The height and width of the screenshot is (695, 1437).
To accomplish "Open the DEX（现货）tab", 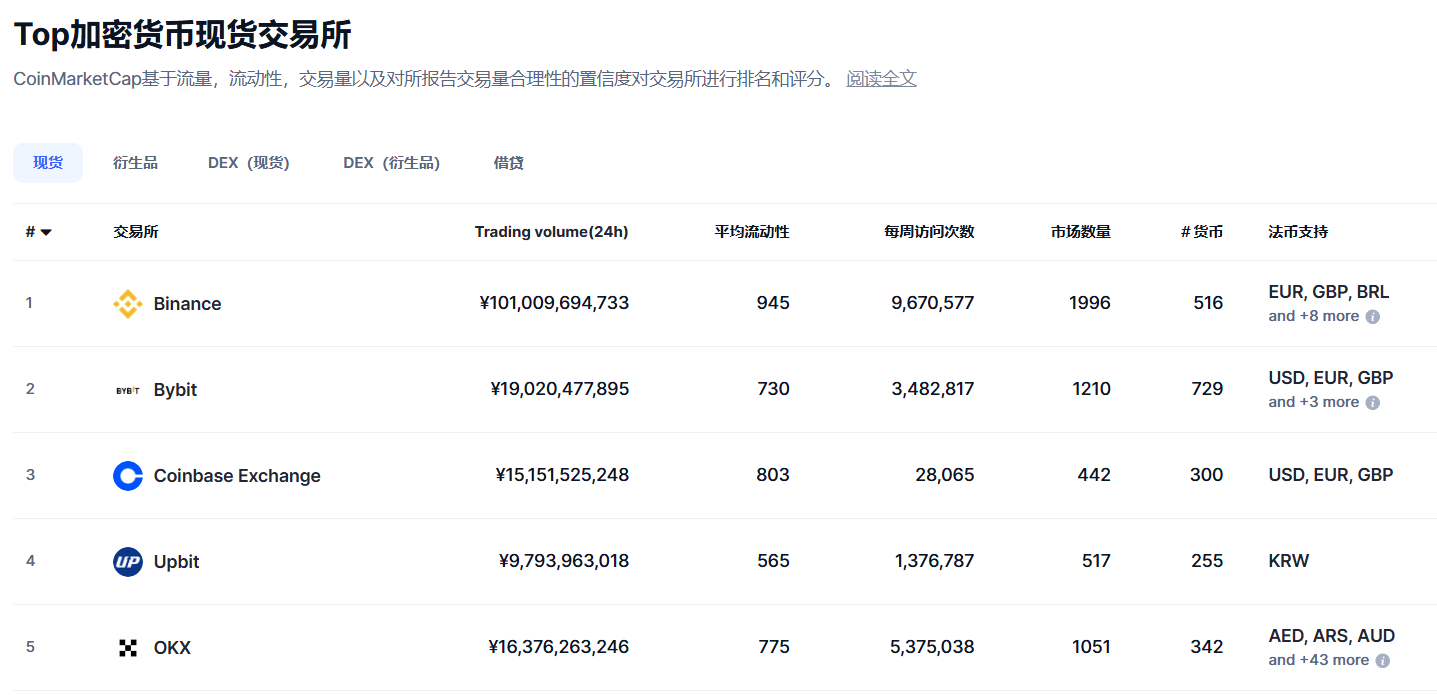I will tap(249, 163).
